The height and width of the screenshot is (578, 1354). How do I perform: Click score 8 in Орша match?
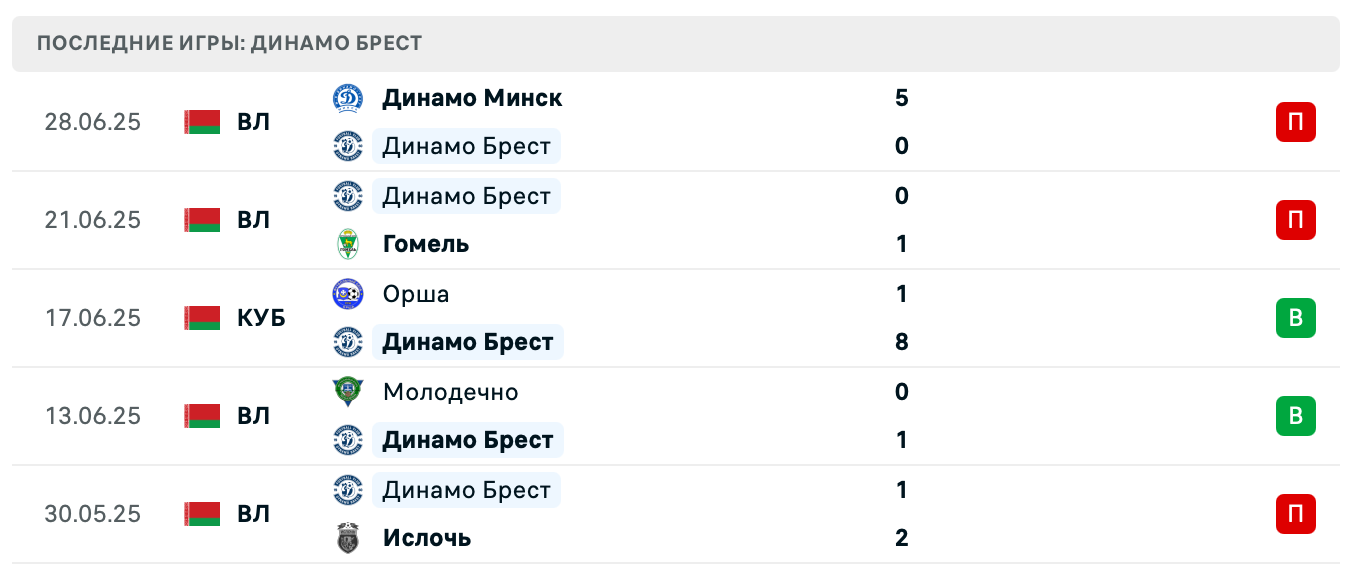coord(902,342)
